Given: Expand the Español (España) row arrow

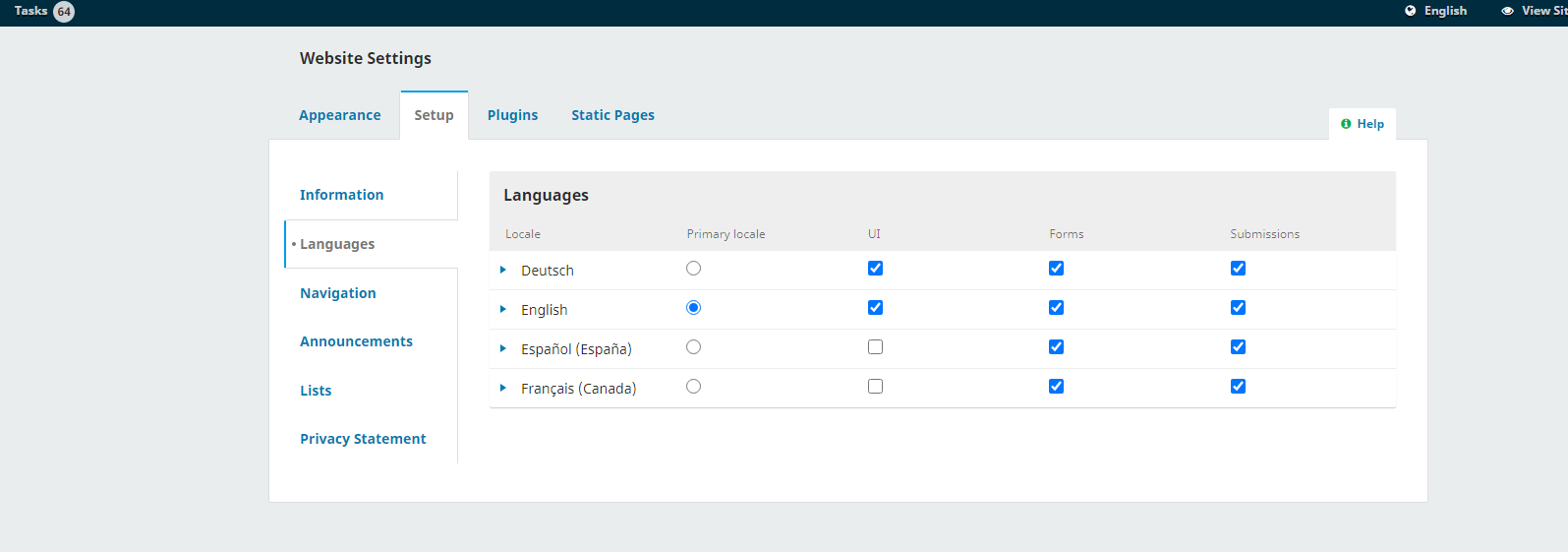Looking at the screenshot, I should [x=502, y=348].
